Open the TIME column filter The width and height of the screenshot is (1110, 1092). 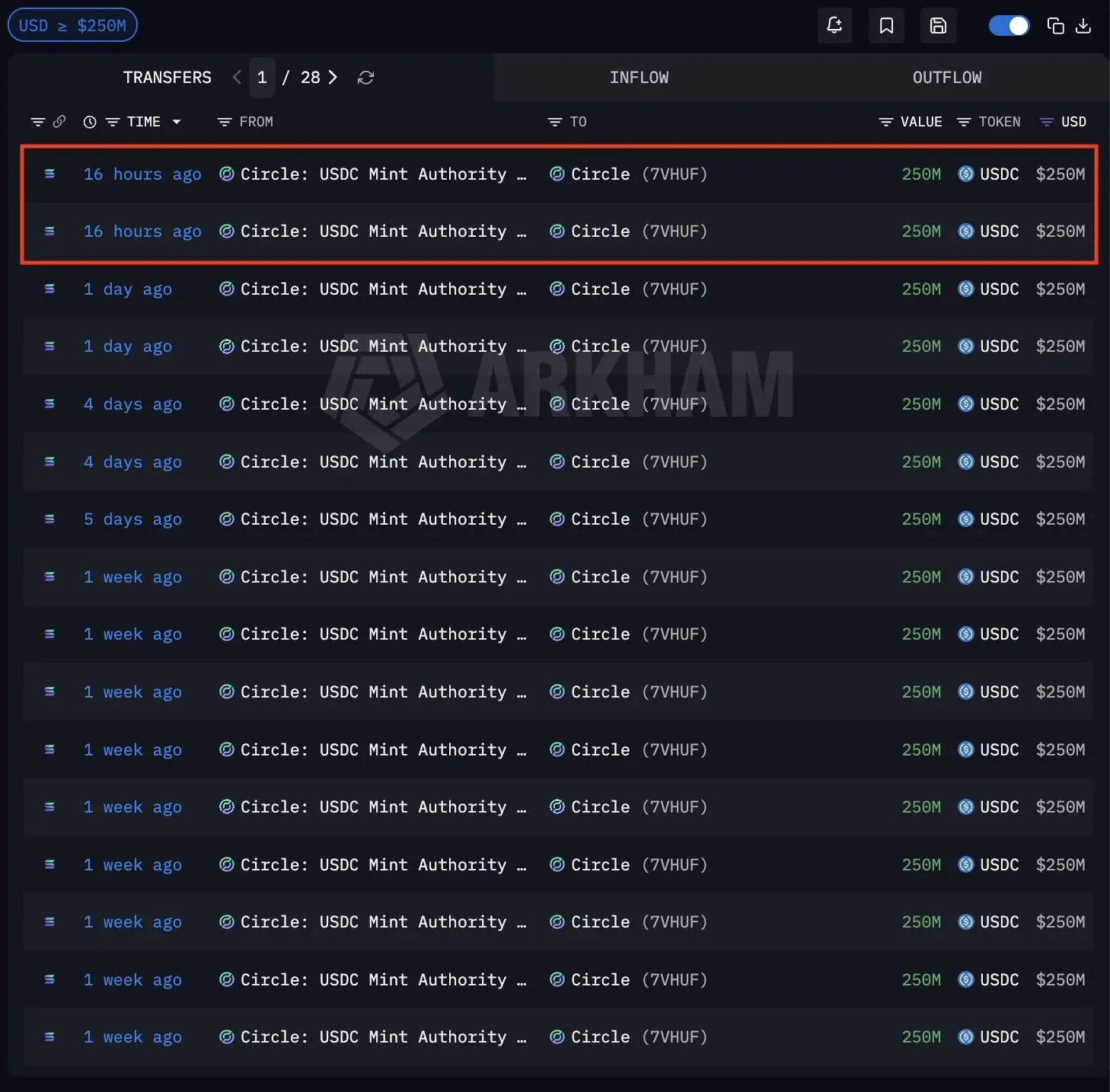pyautogui.click(x=113, y=122)
